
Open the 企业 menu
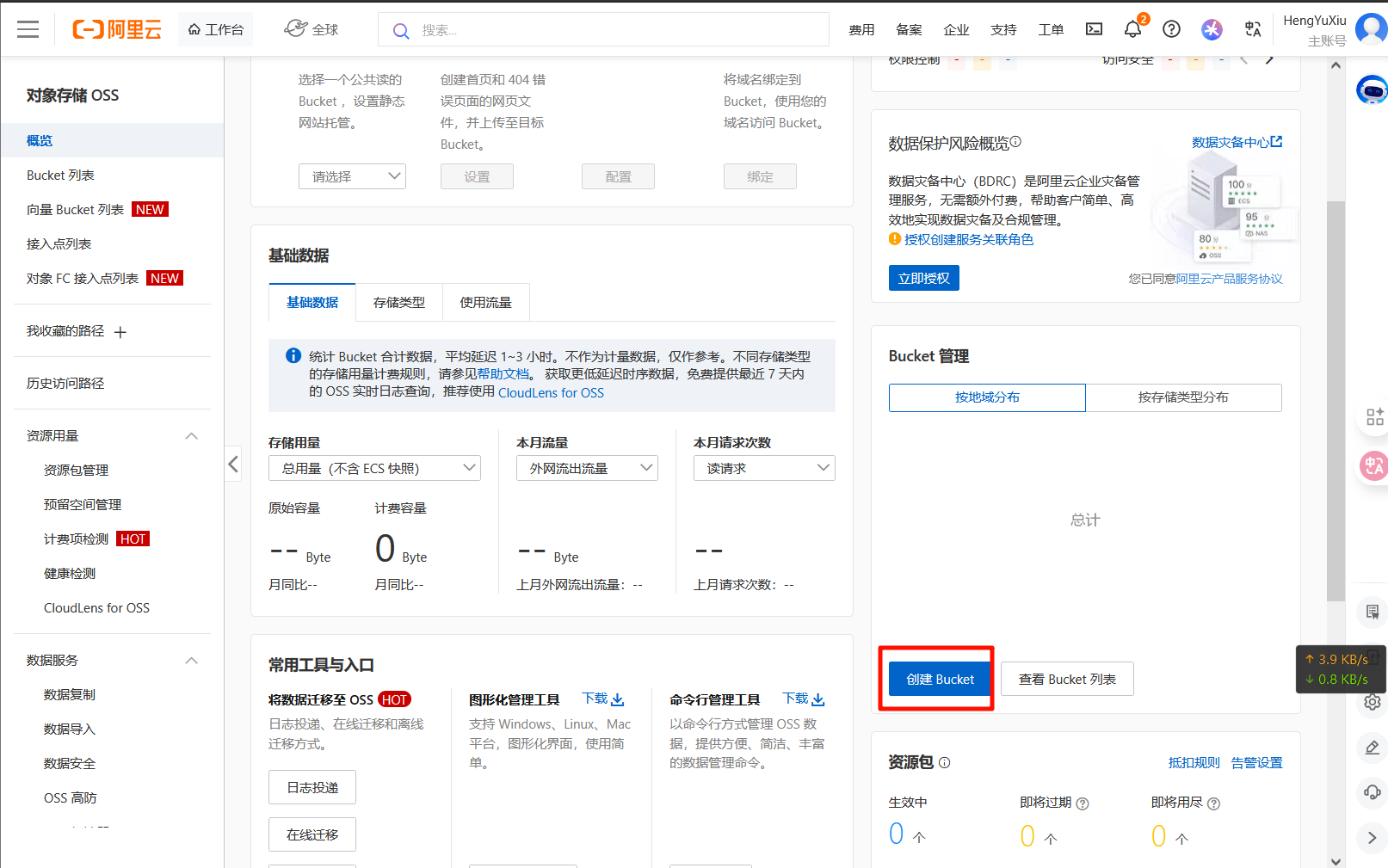click(x=956, y=30)
